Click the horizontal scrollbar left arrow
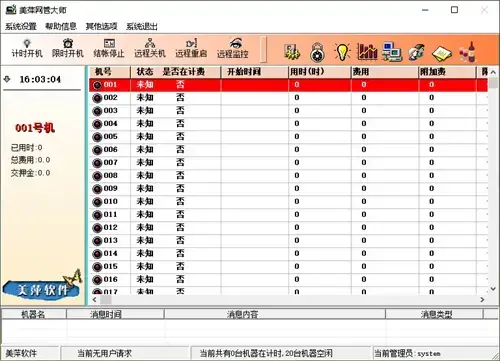 [94, 300]
